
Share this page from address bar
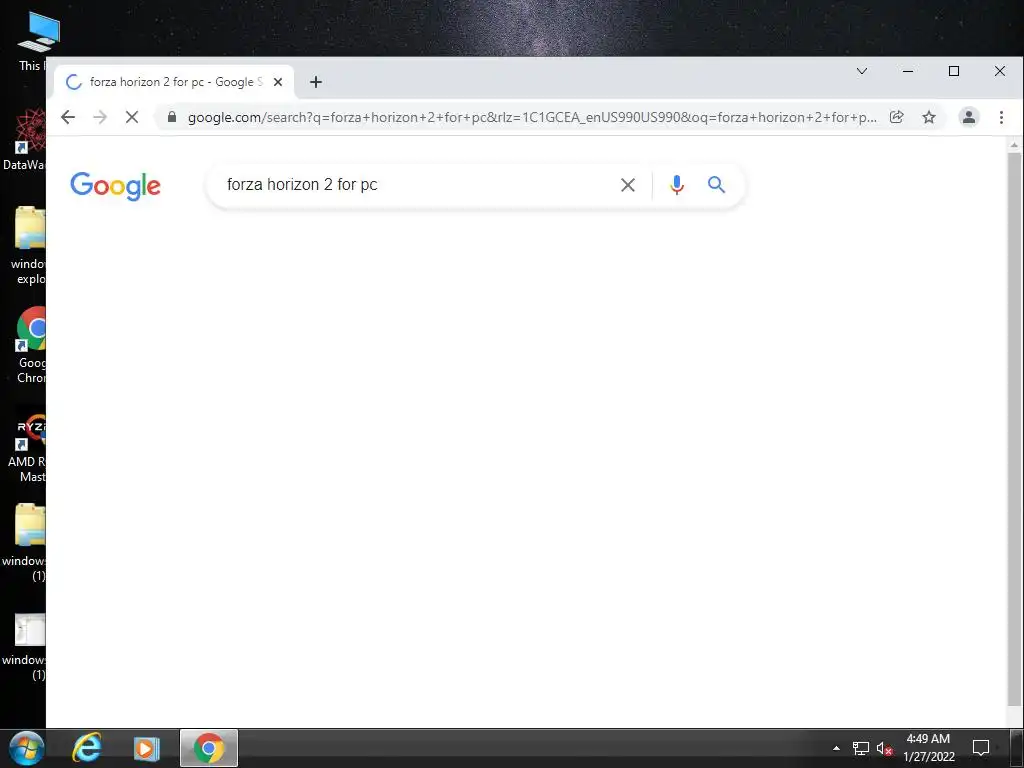897,117
